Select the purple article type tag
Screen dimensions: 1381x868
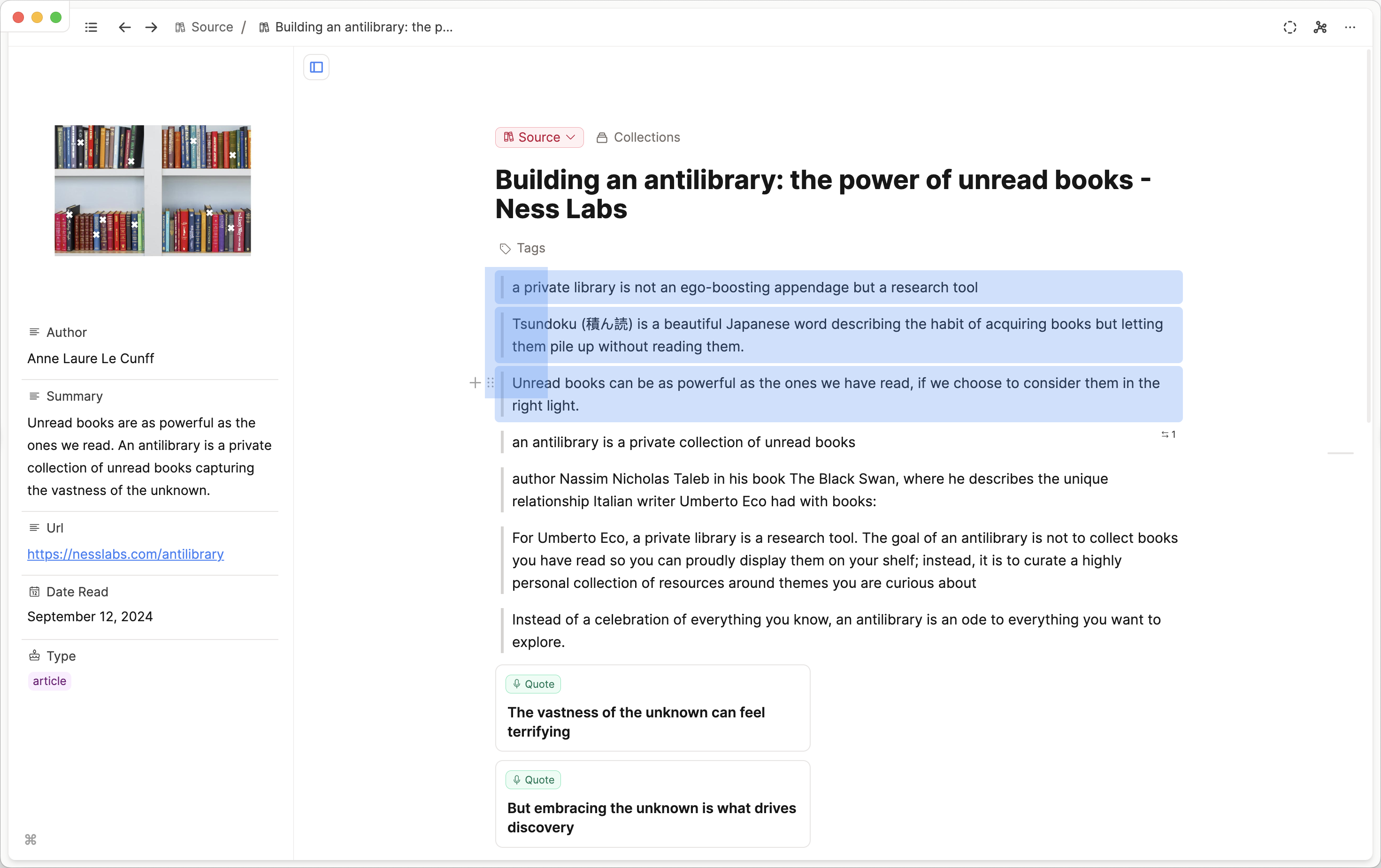pos(49,680)
